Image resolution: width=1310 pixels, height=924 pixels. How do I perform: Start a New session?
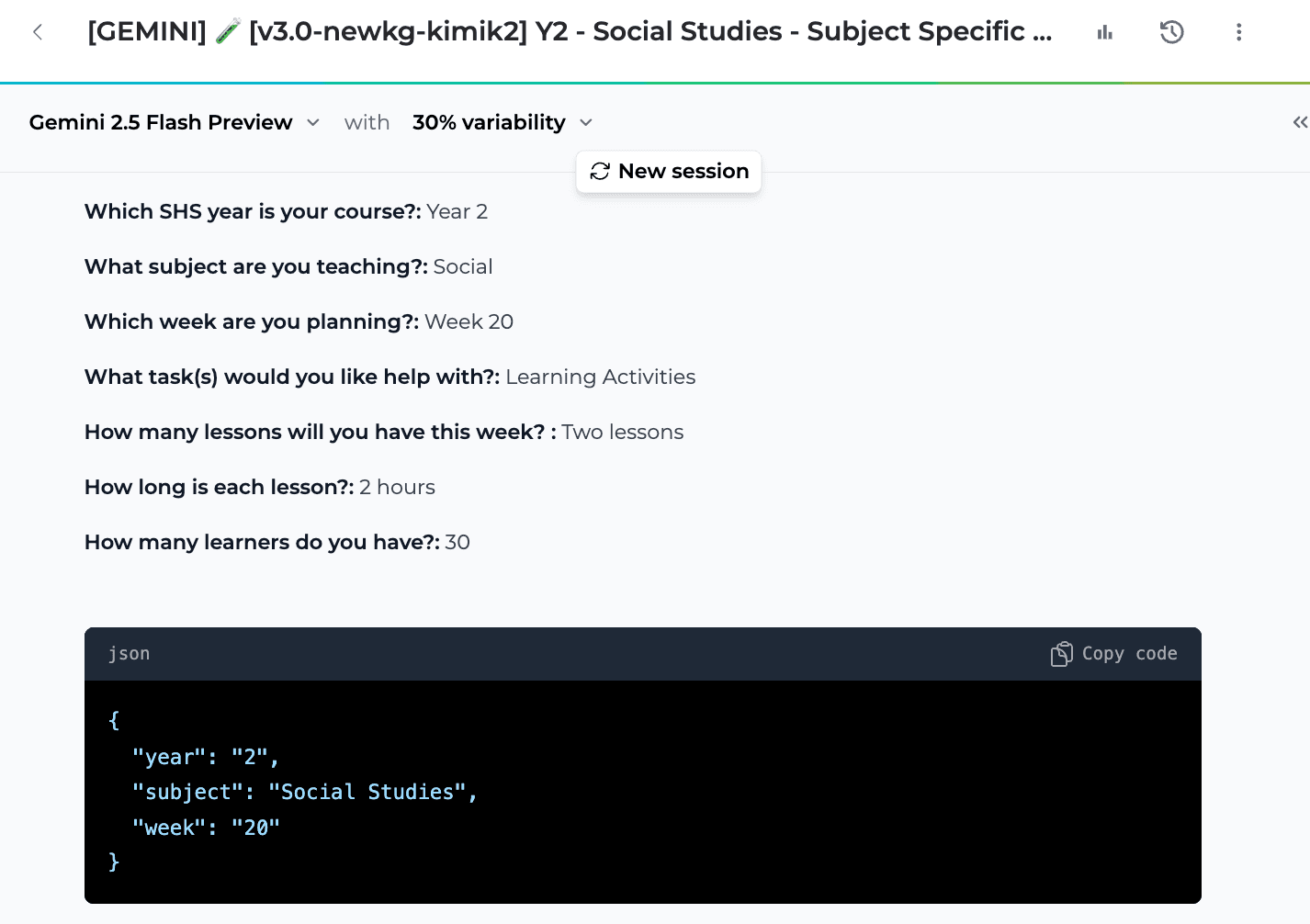(x=668, y=172)
